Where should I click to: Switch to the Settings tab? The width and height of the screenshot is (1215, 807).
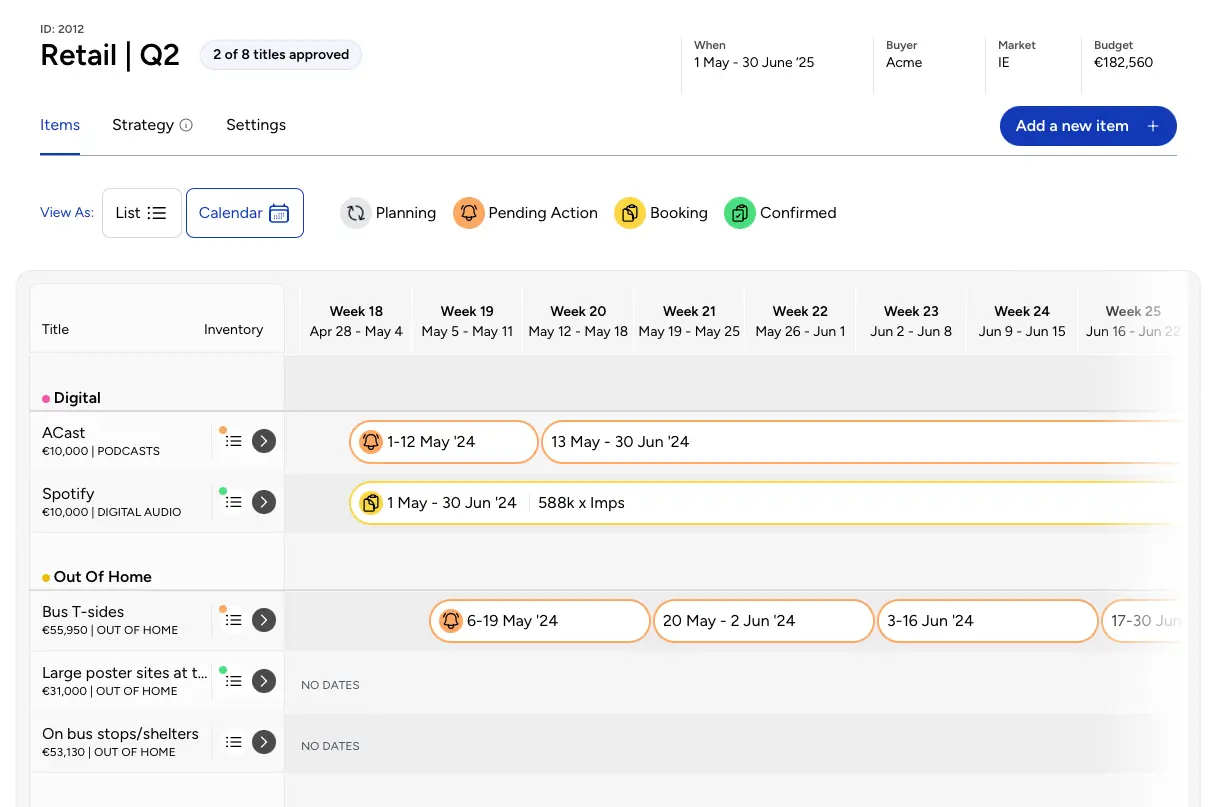point(256,124)
